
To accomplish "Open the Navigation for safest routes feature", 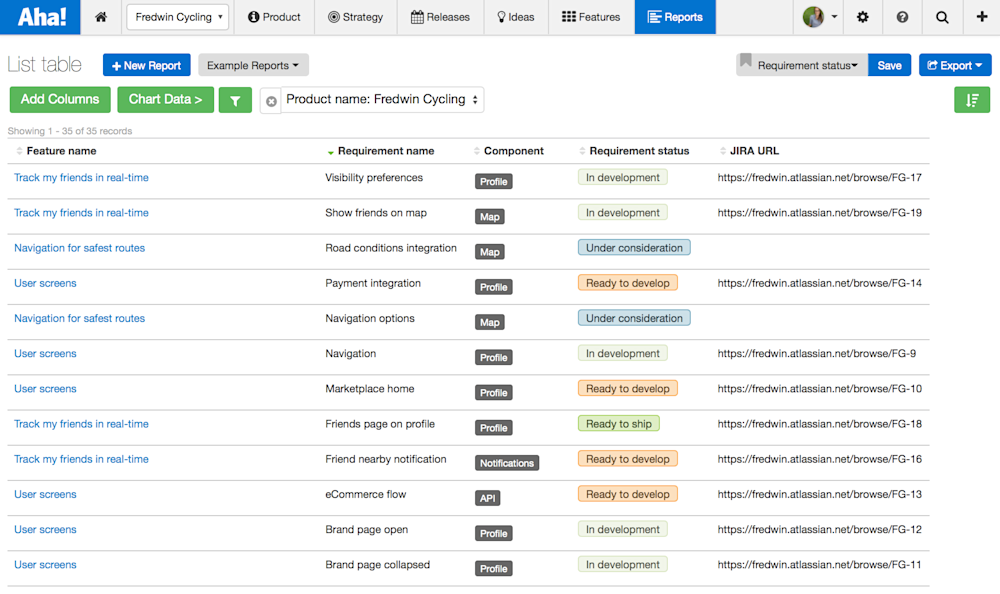I will coord(79,247).
